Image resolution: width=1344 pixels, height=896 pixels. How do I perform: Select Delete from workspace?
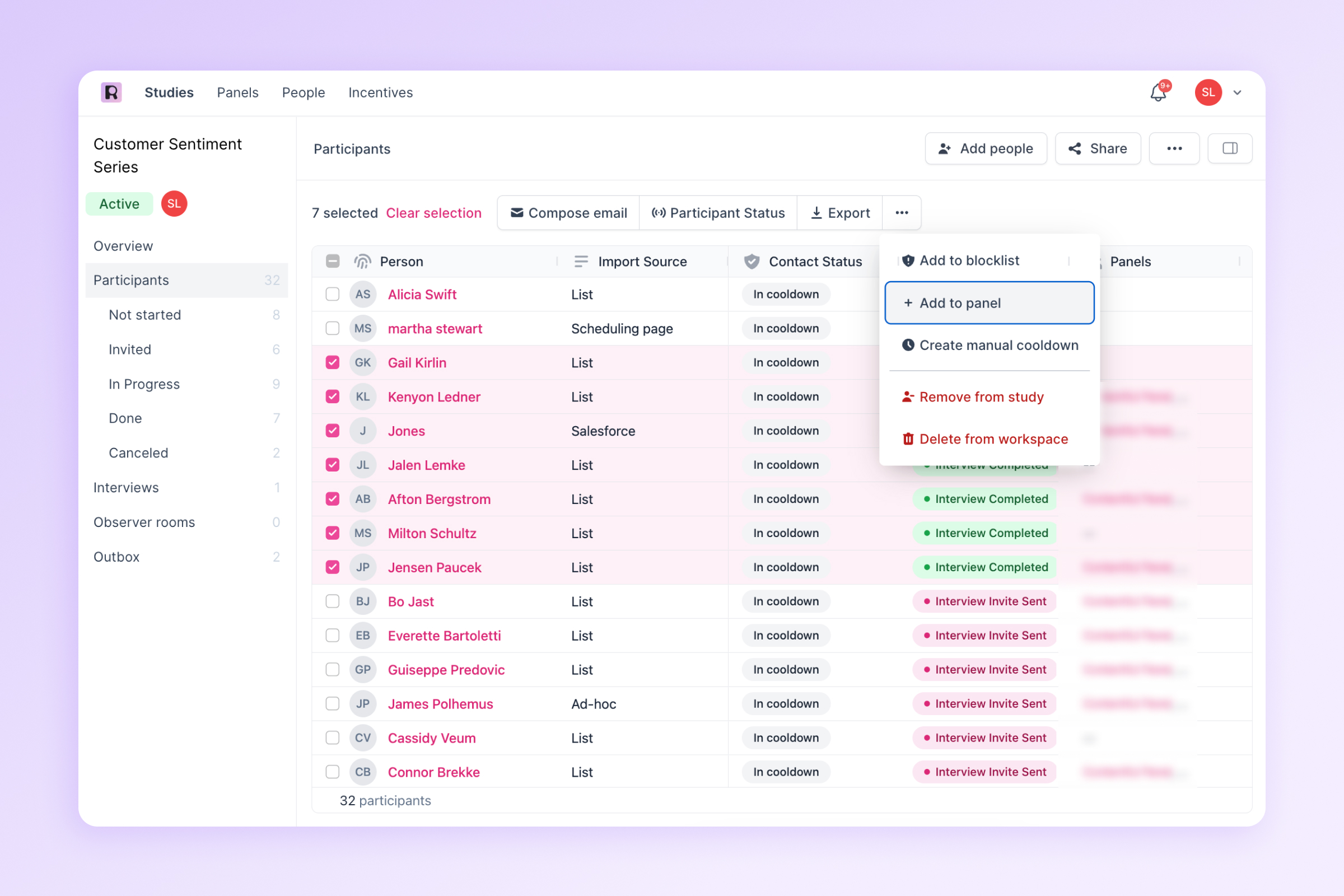[x=989, y=439]
